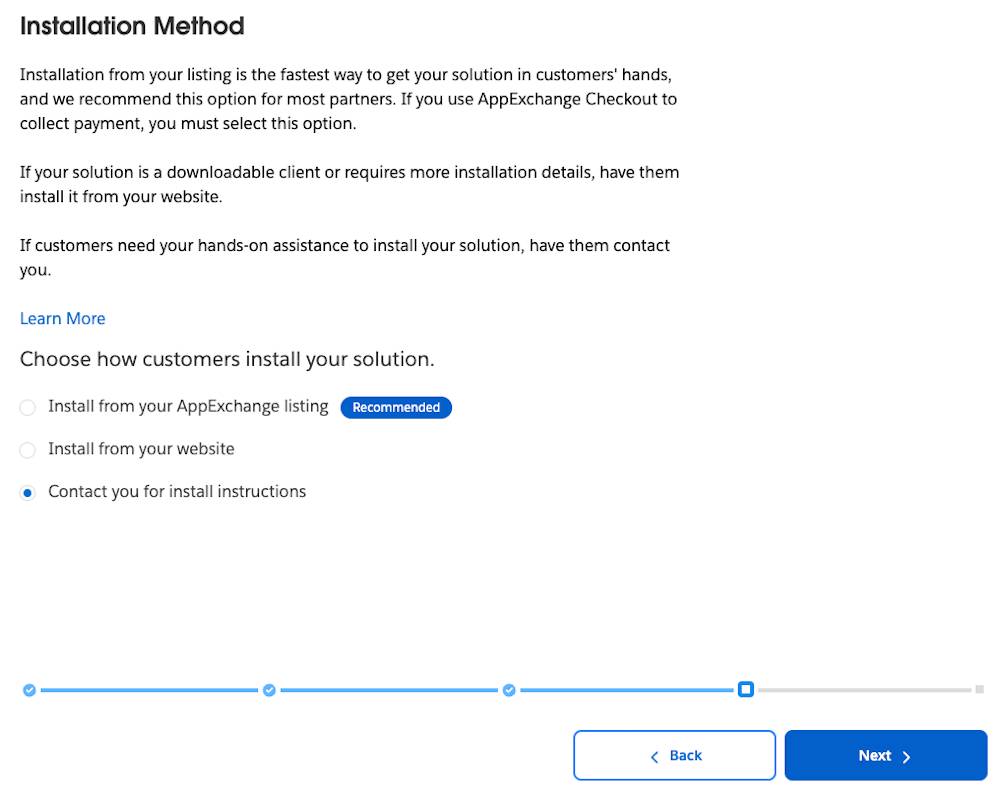Viewport: 1000px width, 795px height.
Task: Click 'Choose how customers install your solution.' text
Action: 227,359
